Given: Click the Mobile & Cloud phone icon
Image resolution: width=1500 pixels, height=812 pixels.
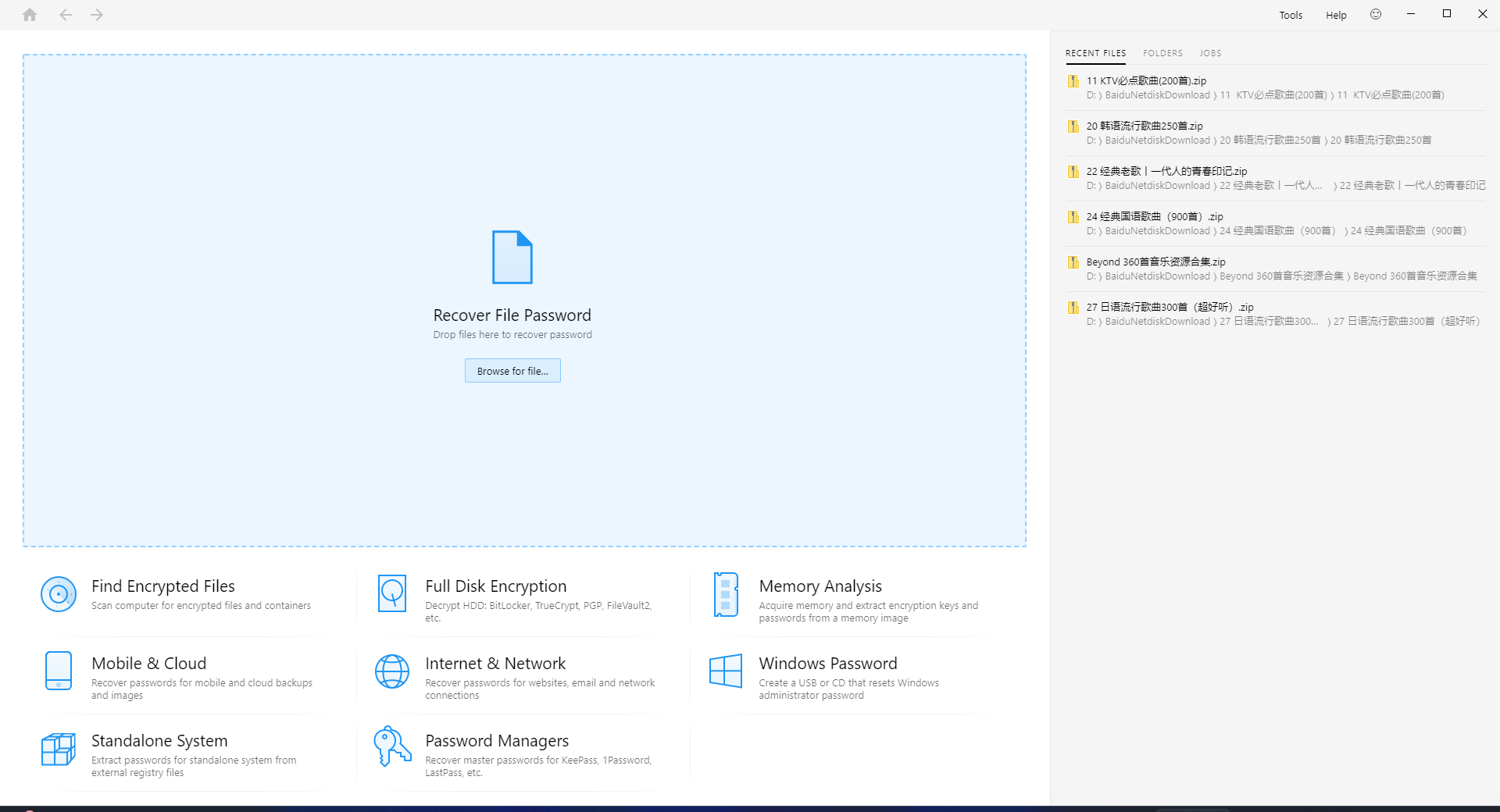Looking at the screenshot, I should (x=59, y=671).
